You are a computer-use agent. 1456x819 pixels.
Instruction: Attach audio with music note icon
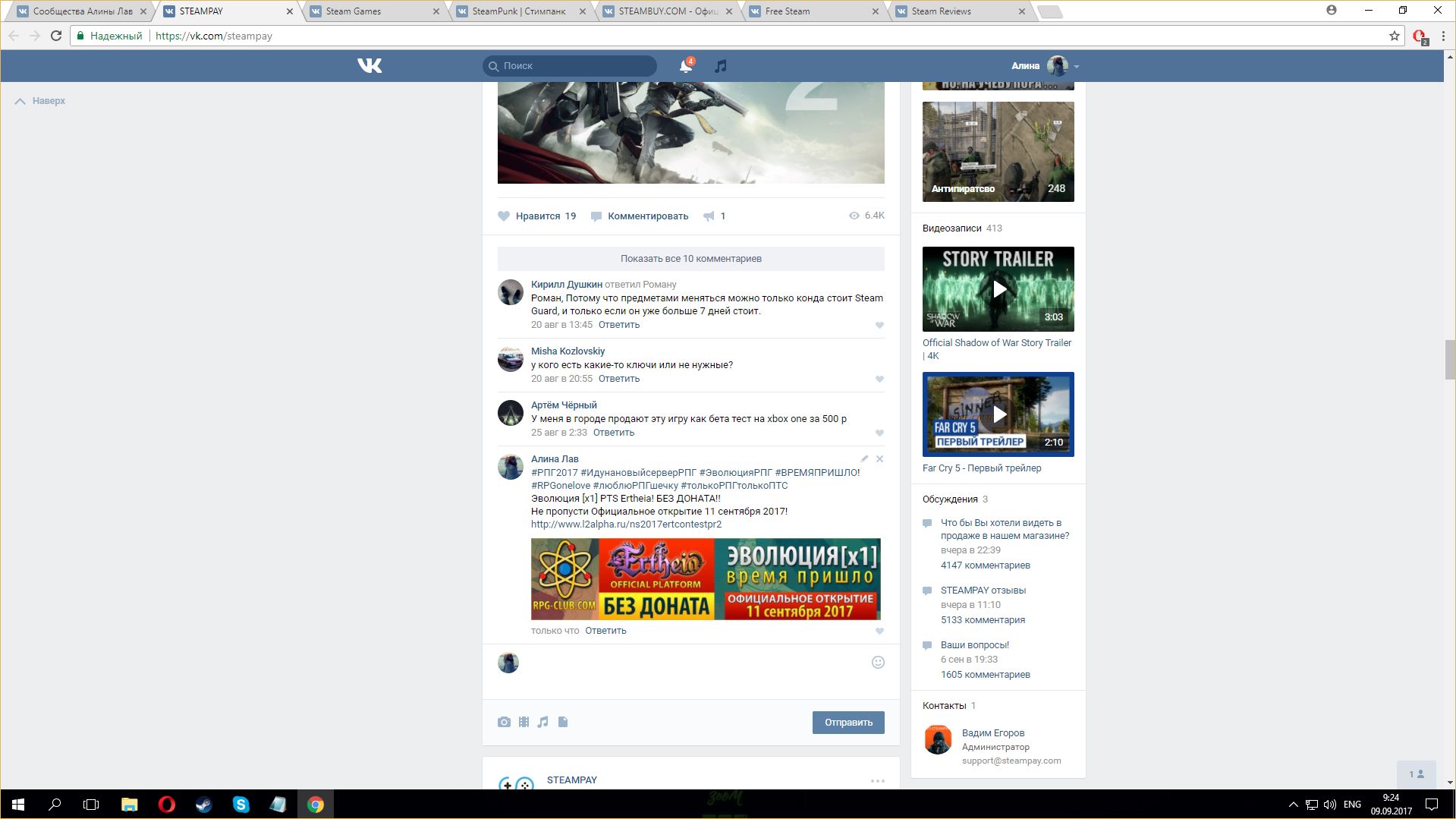pos(542,723)
